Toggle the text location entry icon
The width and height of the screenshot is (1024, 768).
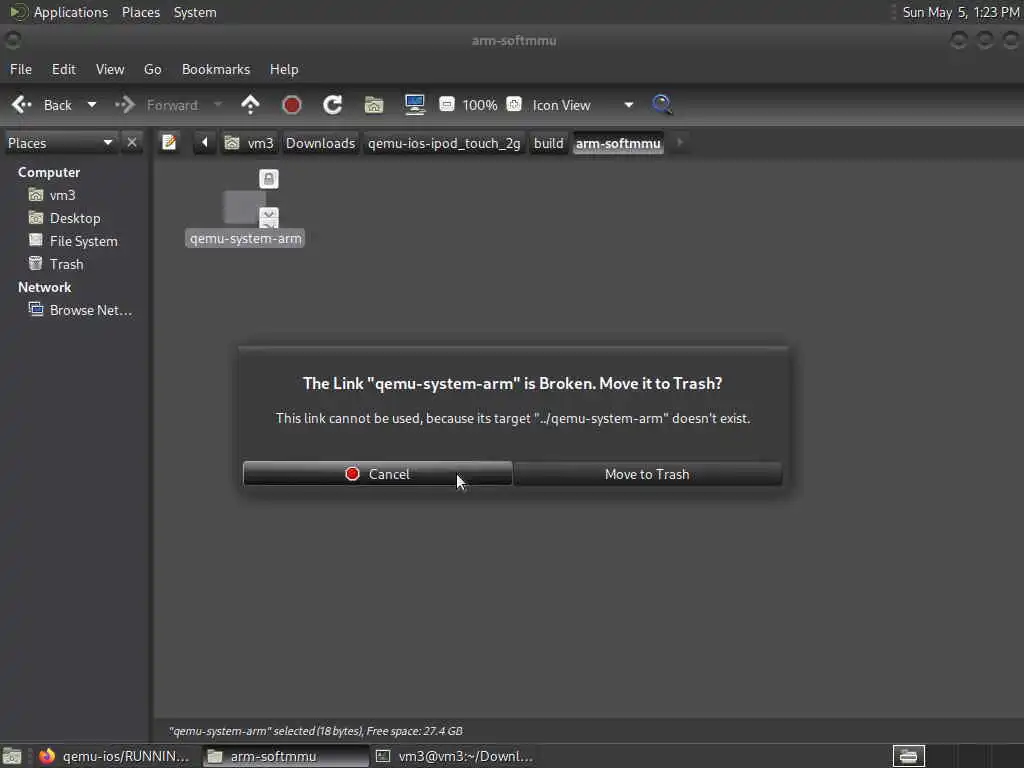click(169, 142)
